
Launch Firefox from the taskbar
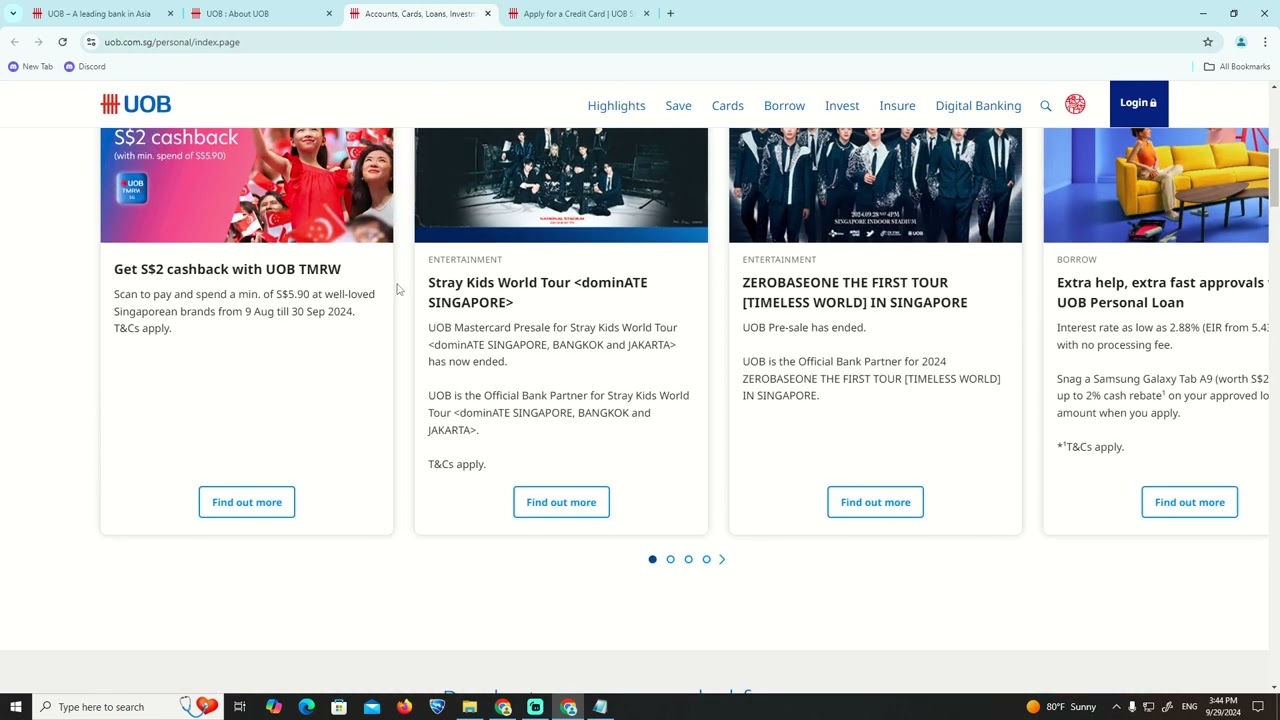[404, 707]
